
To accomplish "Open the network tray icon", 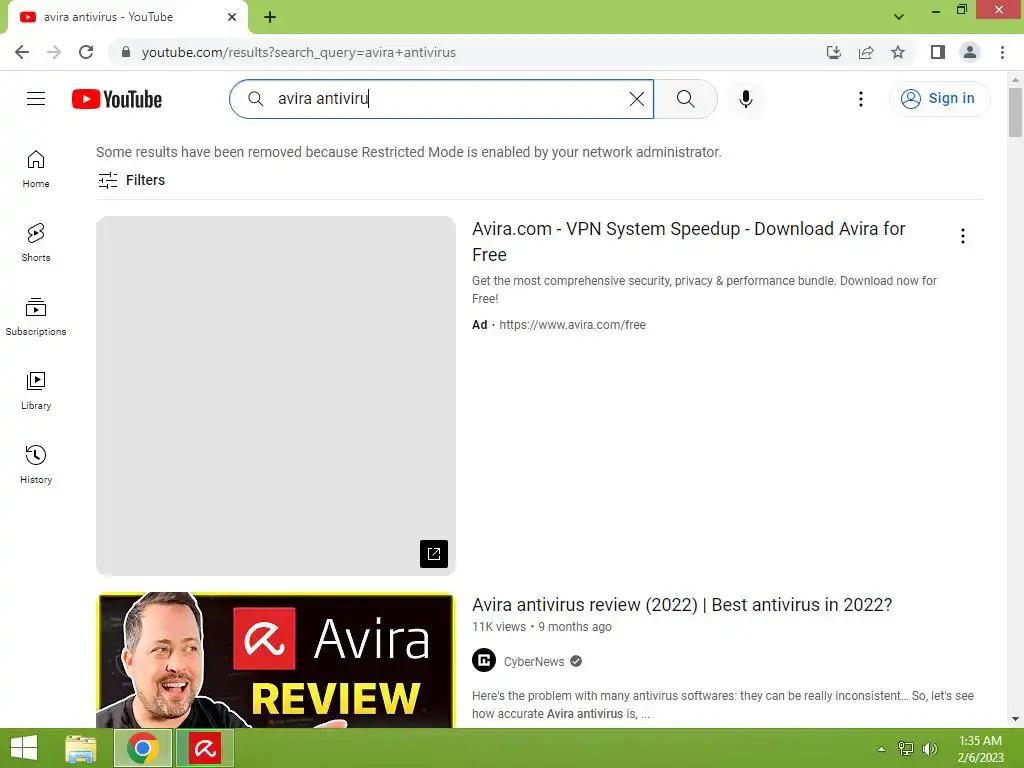I will click(906, 749).
